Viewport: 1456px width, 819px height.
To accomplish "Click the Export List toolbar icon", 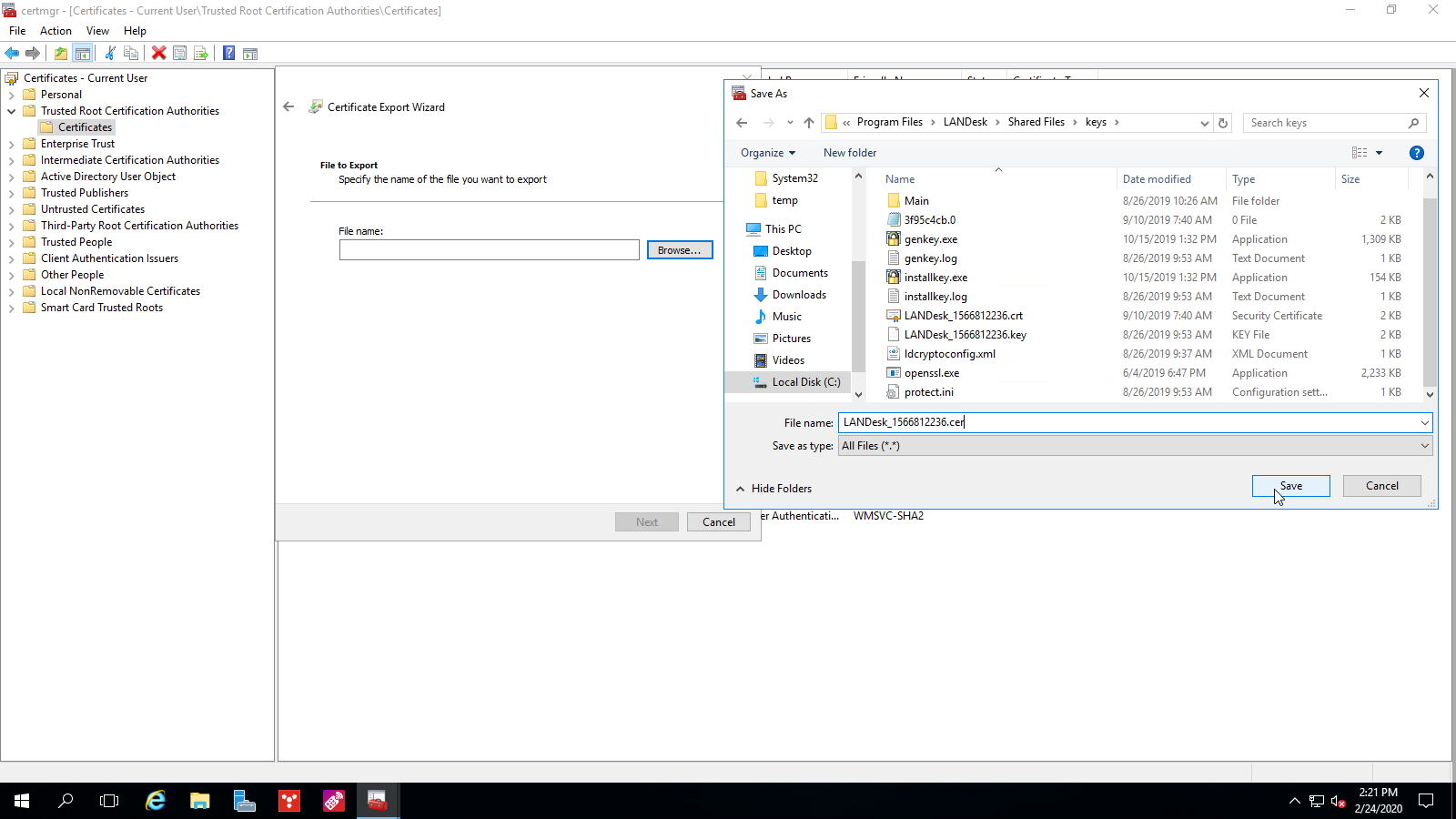I will (201, 53).
